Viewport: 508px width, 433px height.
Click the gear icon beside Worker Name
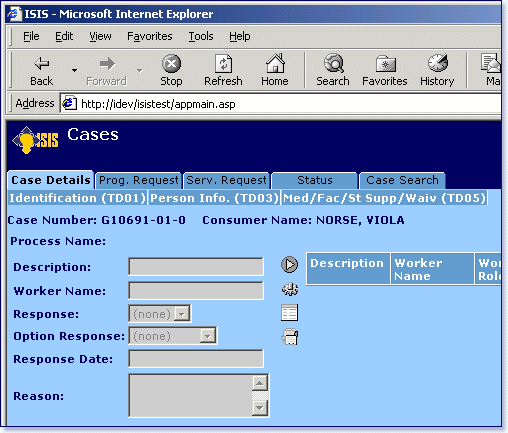coord(290,289)
